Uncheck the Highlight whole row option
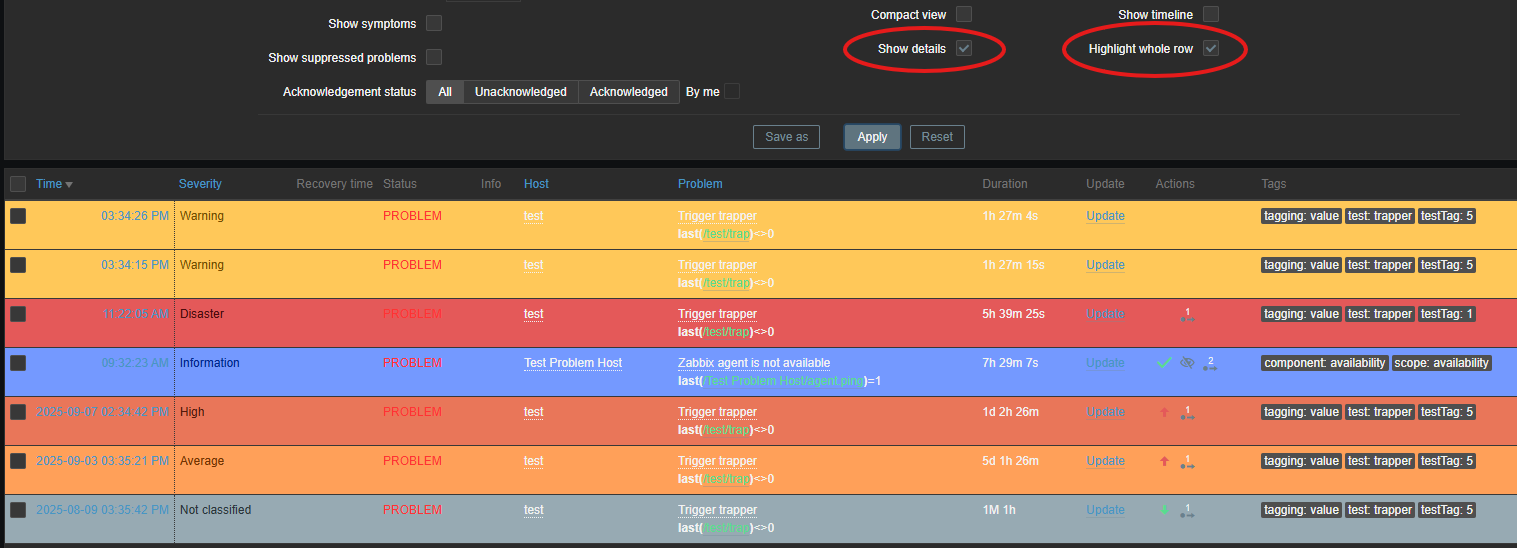 (1211, 48)
